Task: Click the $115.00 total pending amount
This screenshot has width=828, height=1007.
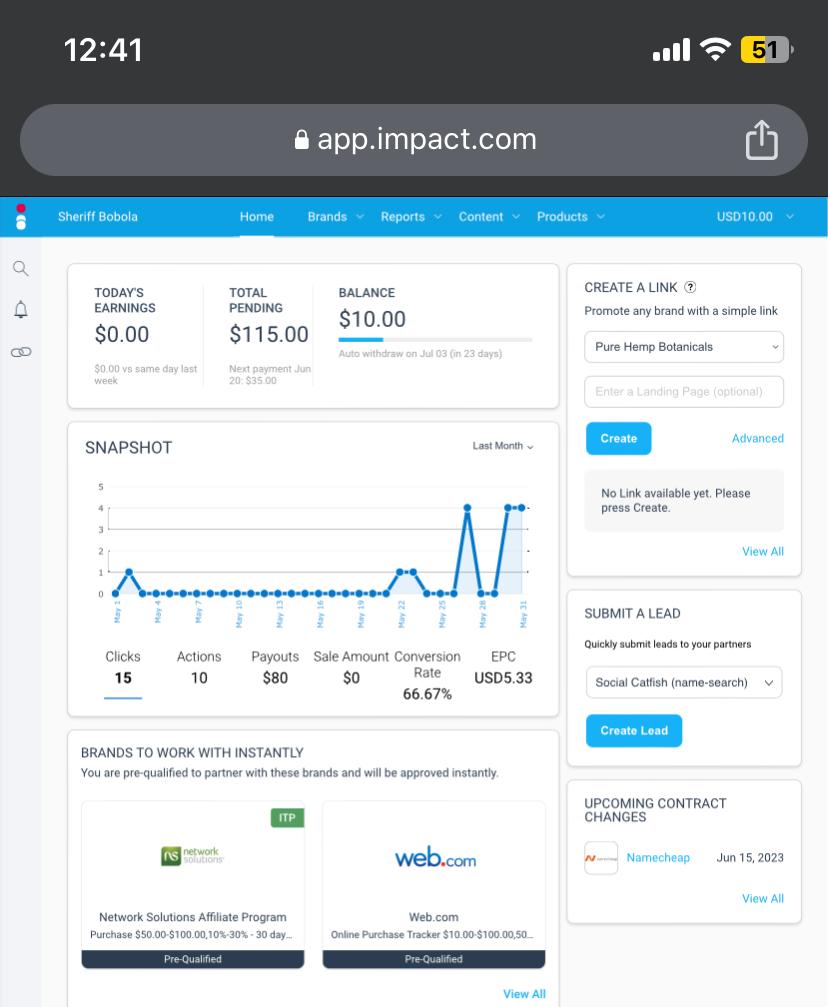Action: 269,335
